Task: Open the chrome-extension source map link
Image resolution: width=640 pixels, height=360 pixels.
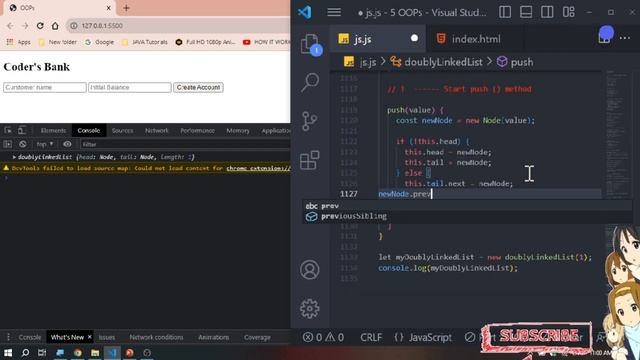Action: click(258, 168)
